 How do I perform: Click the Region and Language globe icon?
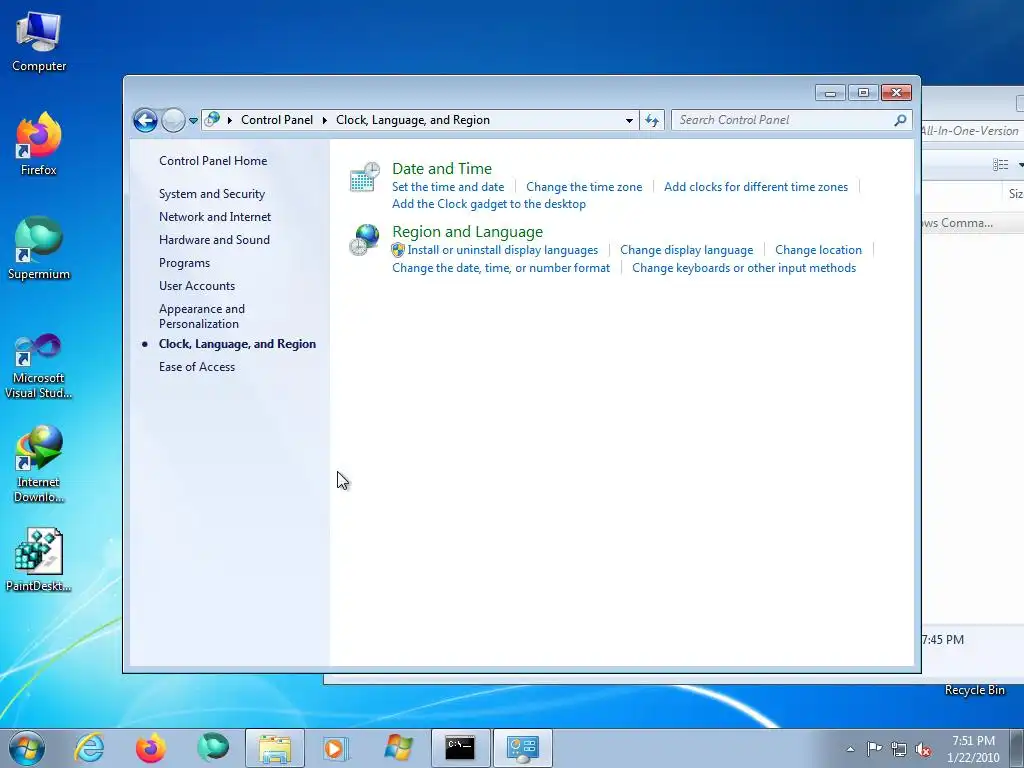364,240
